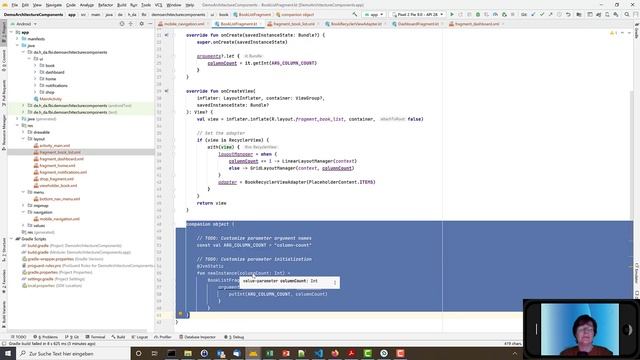The width and height of the screenshot is (640, 360).
Task: Click the Select Opened File target icon
Action: click(122, 24)
